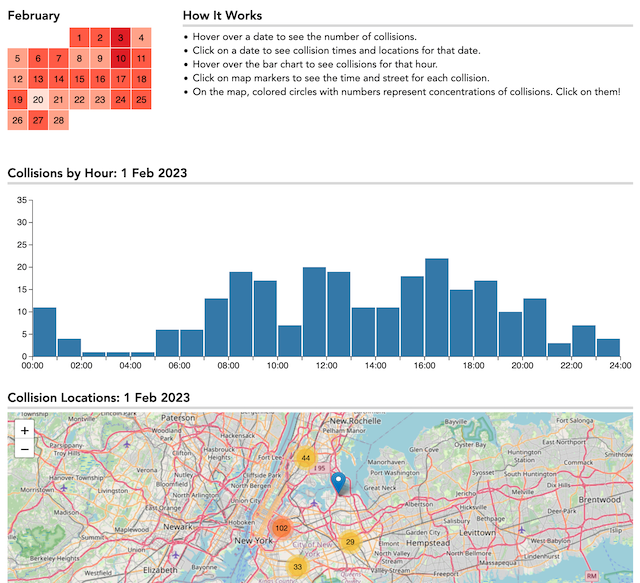
Task: Select February 13 in the calendar
Action: (38, 79)
